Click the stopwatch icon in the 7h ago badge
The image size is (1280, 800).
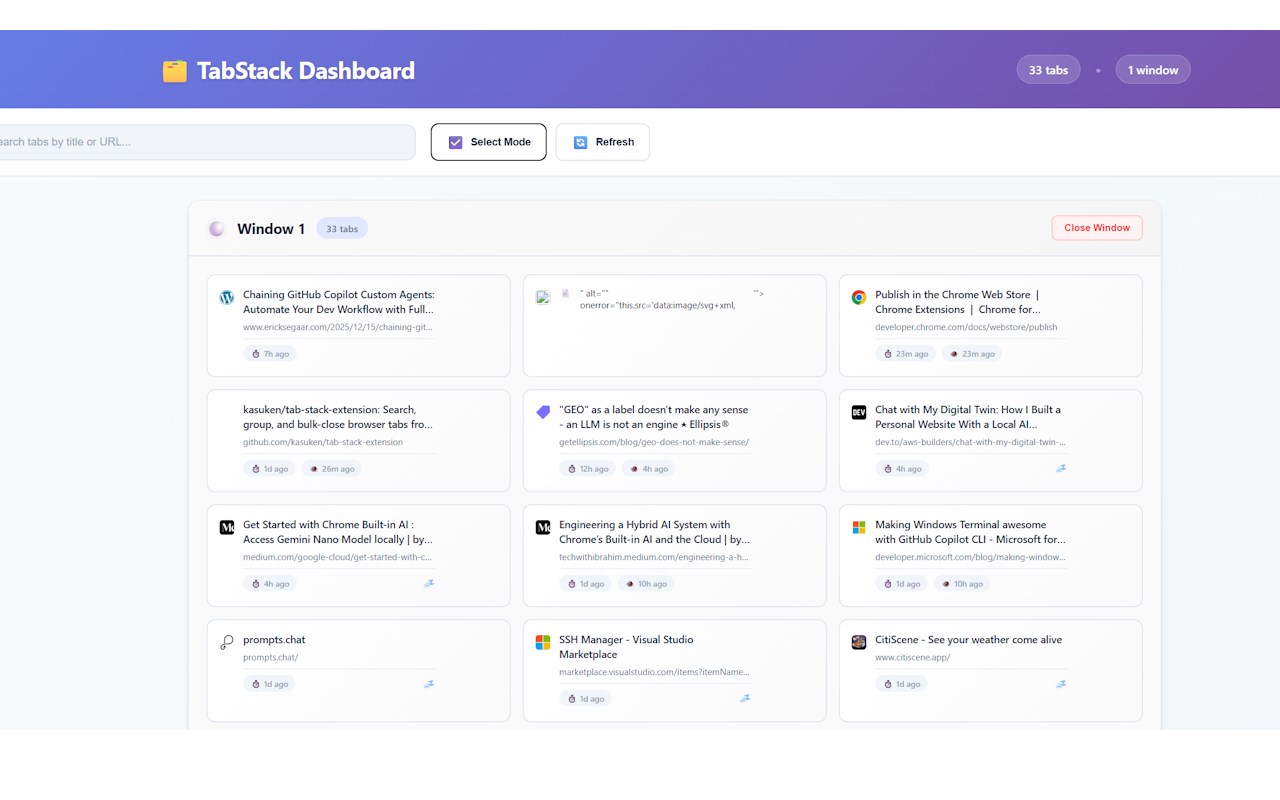tap(256, 354)
